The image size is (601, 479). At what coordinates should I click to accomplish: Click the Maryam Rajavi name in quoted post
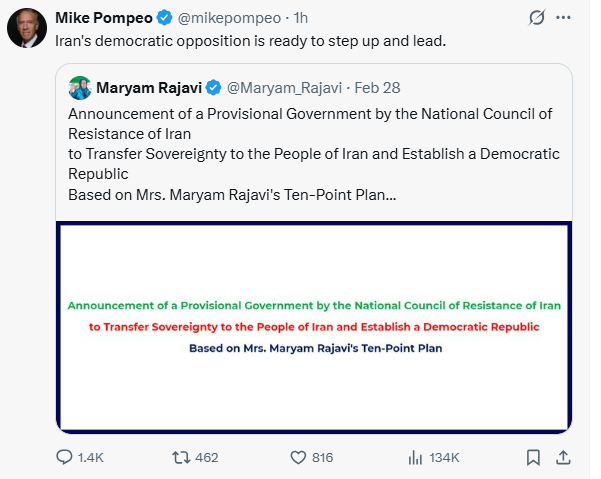tap(147, 87)
